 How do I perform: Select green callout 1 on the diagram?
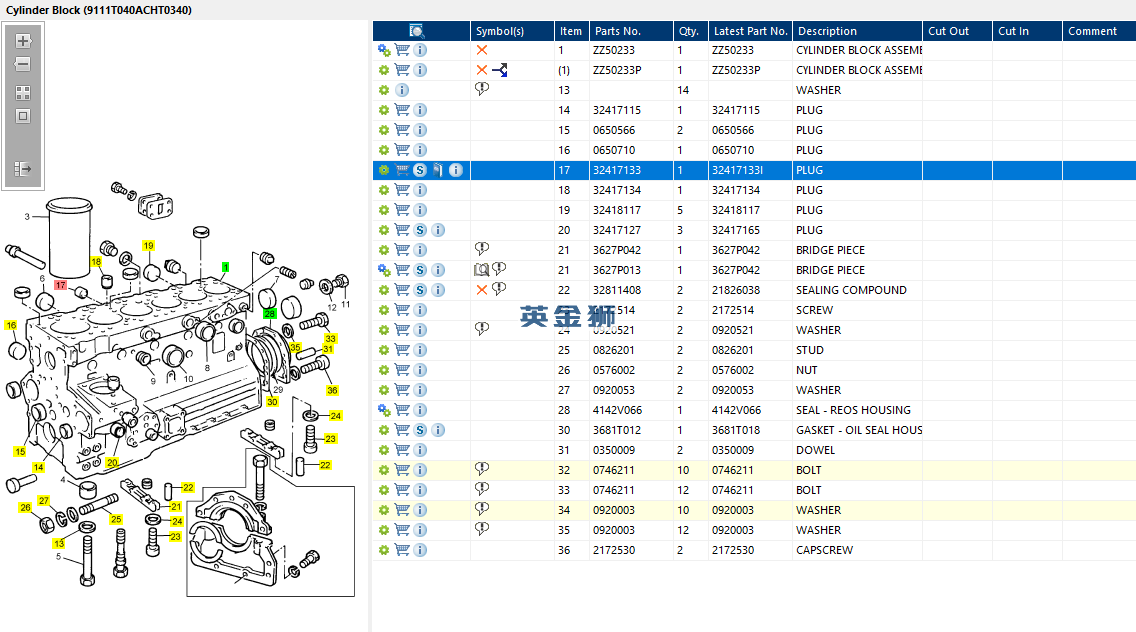(x=225, y=267)
